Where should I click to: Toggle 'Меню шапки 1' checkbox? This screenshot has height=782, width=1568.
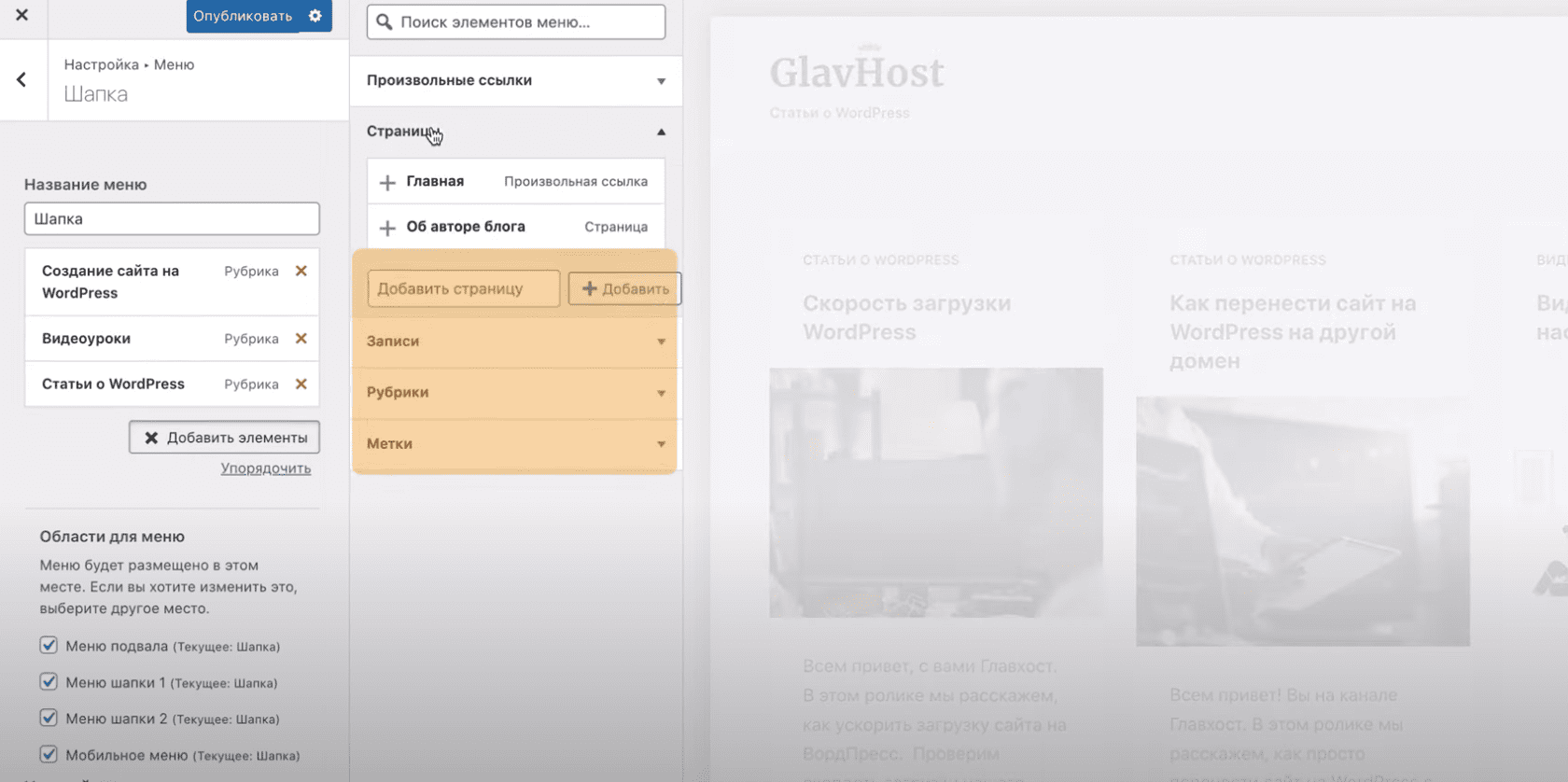[49, 681]
